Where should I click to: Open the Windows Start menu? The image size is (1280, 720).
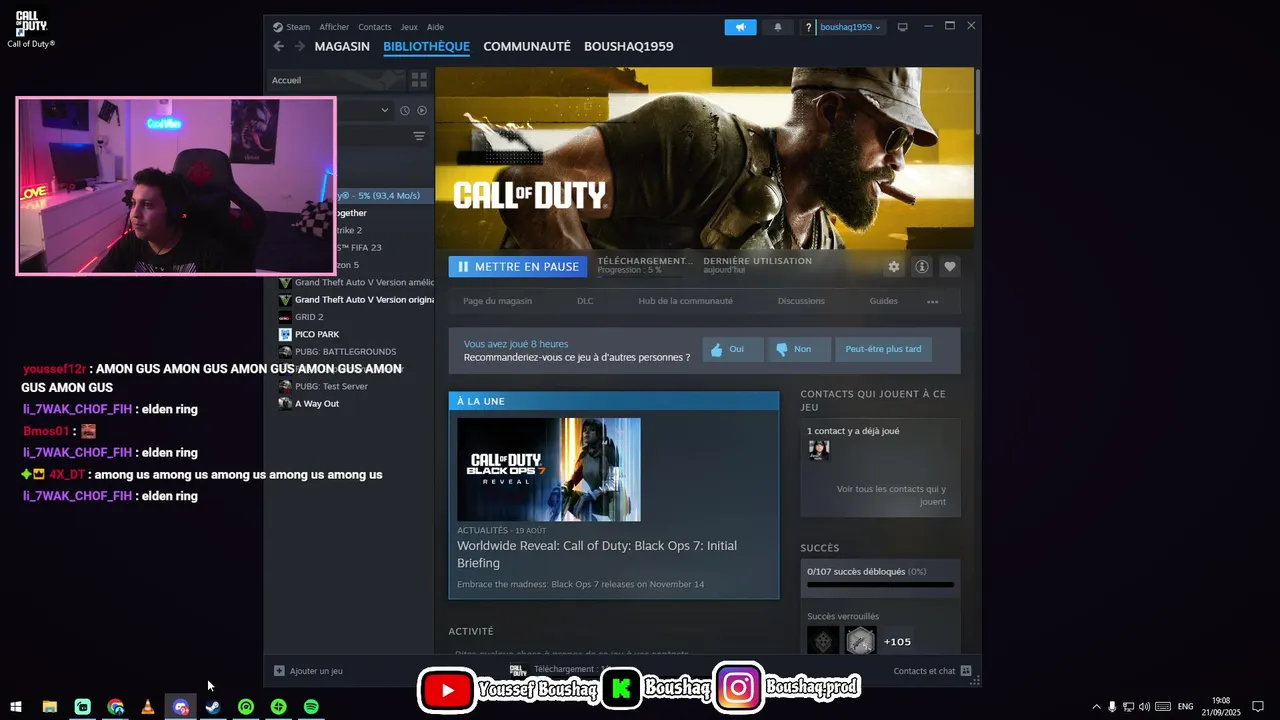click(16, 707)
